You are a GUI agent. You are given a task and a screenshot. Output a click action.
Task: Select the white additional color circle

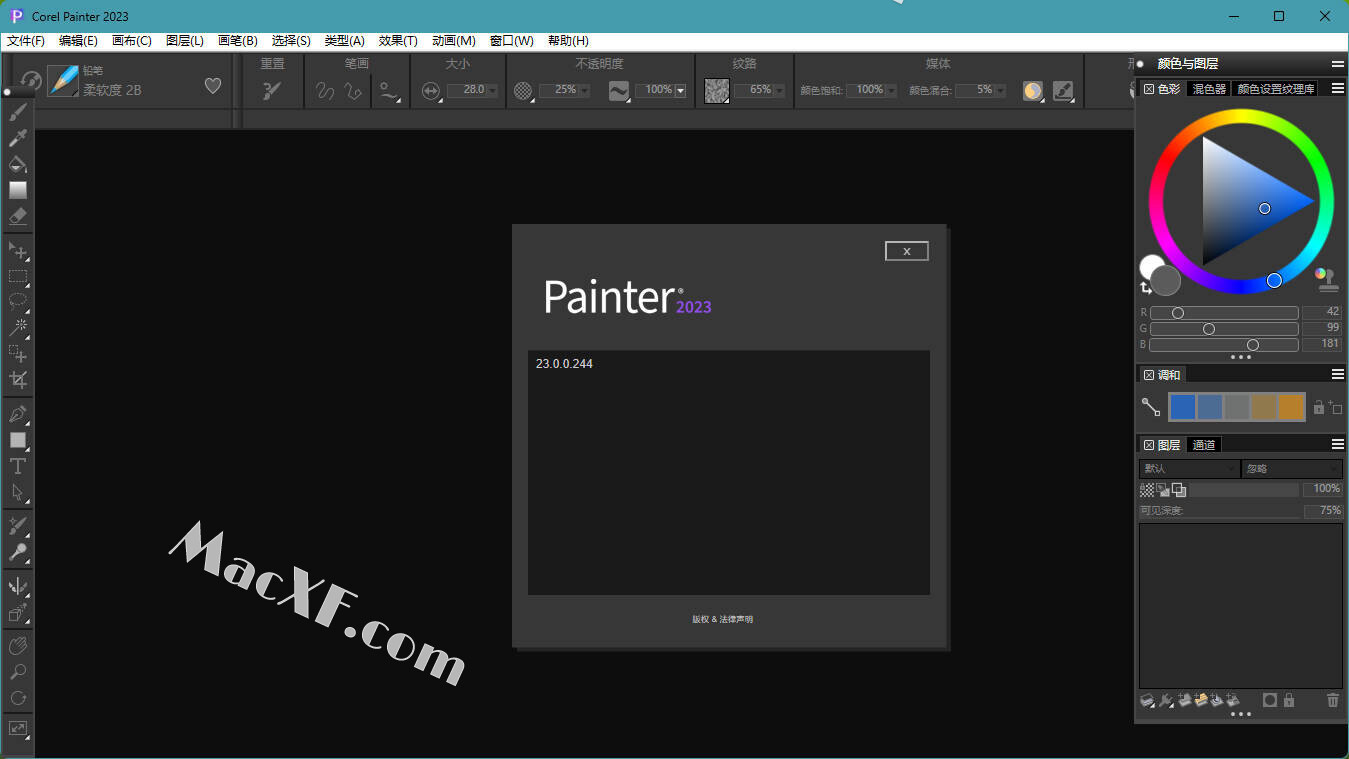tap(1151, 267)
